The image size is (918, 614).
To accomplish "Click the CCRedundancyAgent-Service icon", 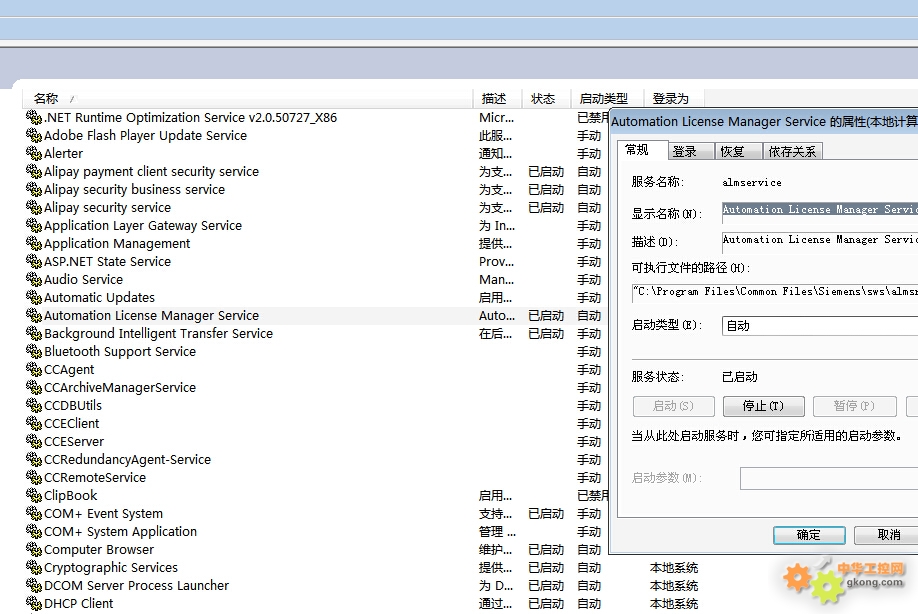I will click(x=34, y=459).
